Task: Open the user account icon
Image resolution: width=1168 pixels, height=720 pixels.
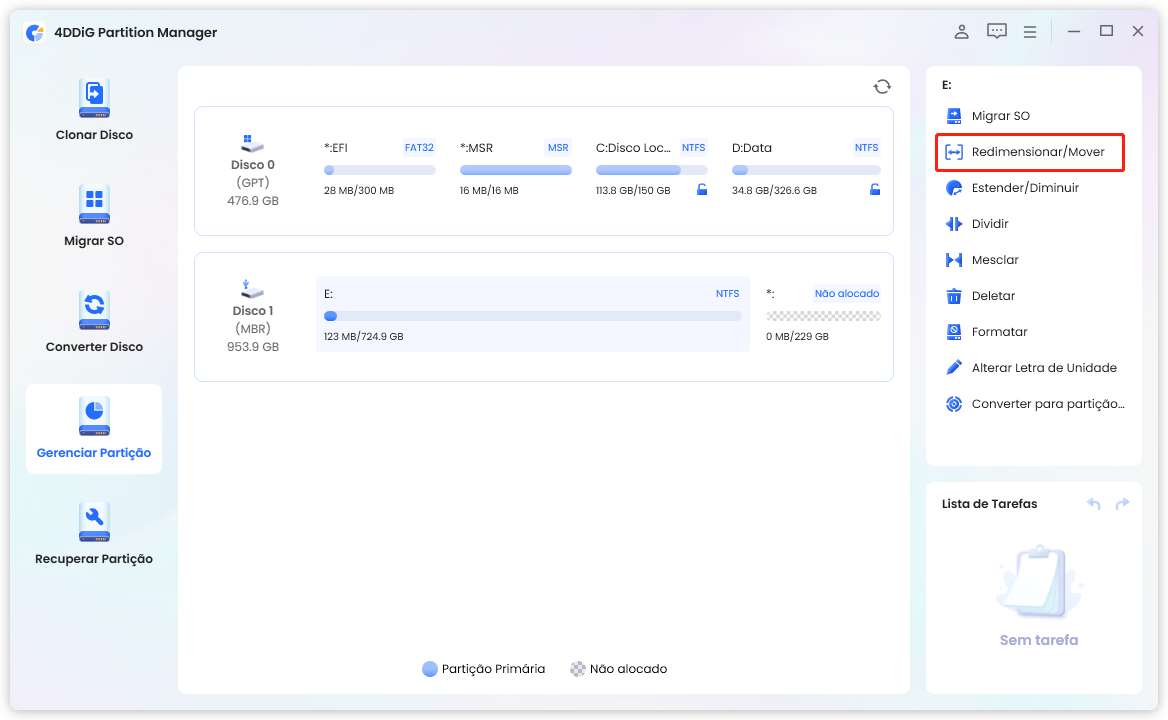Action: [961, 32]
